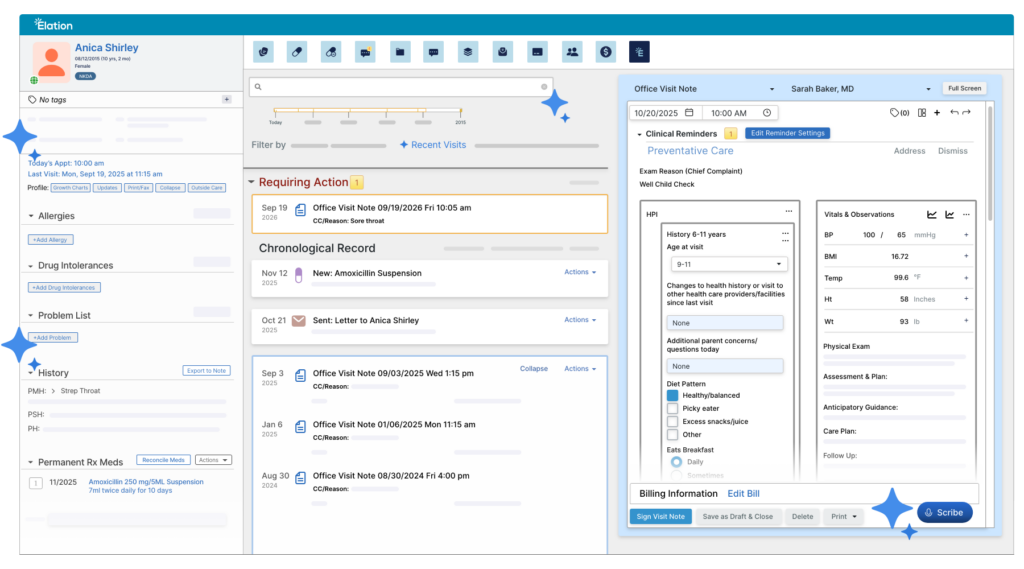Click the Today marker on timeline

276,116
